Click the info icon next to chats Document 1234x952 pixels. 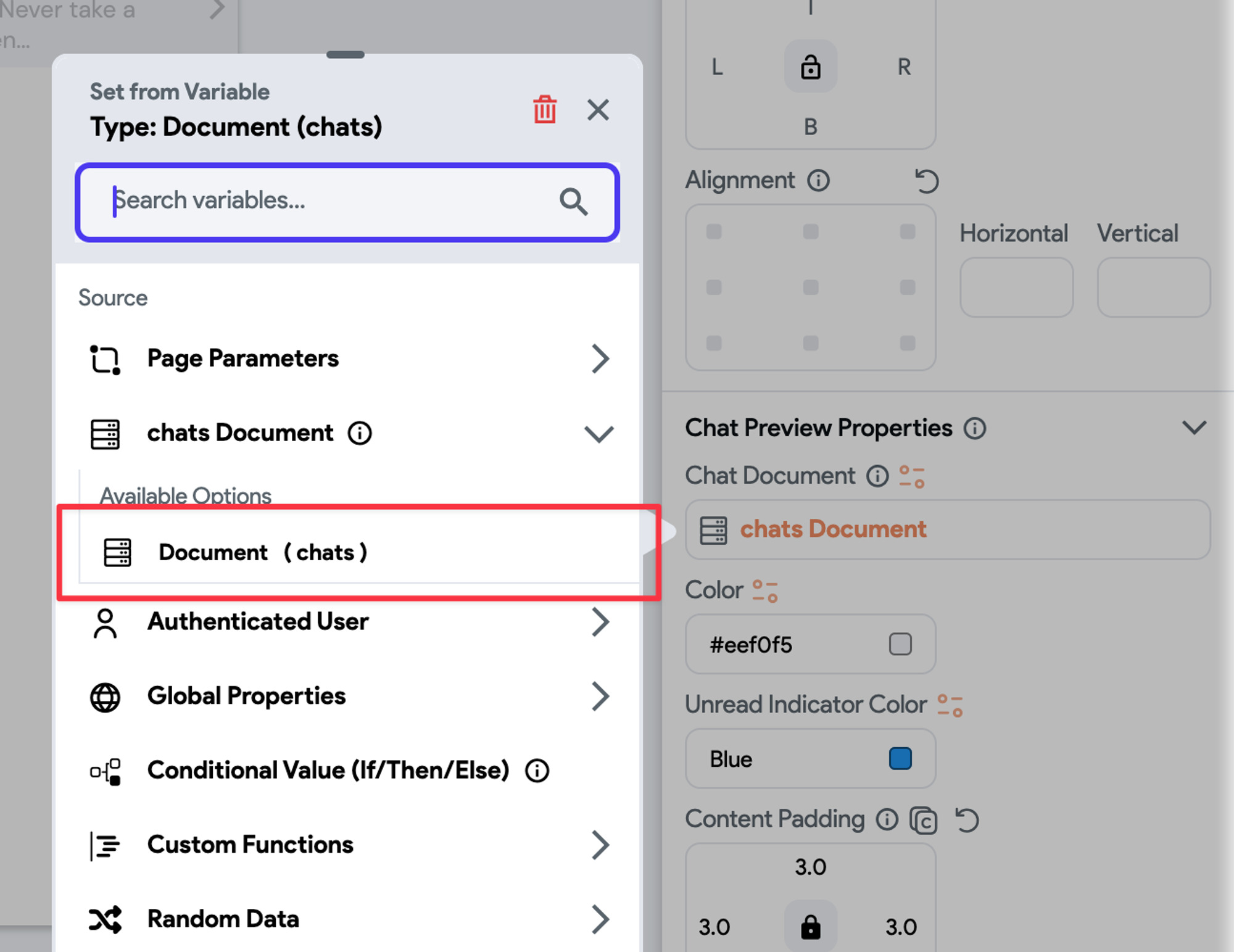point(360,433)
